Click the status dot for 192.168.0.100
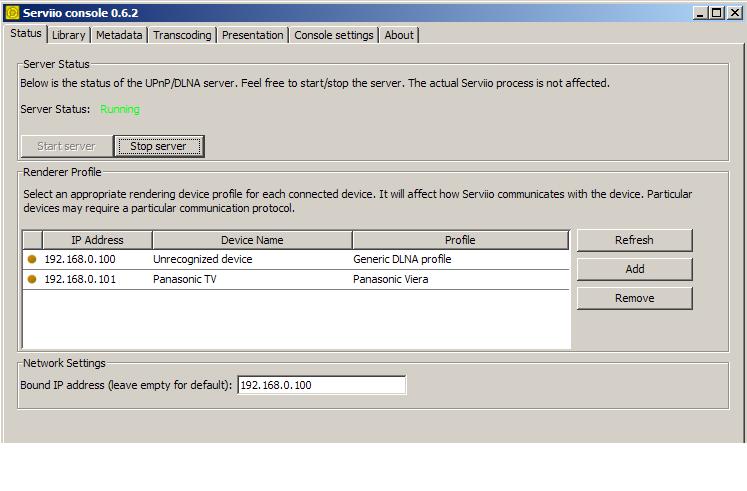This screenshot has width=747, height=491. 32,259
